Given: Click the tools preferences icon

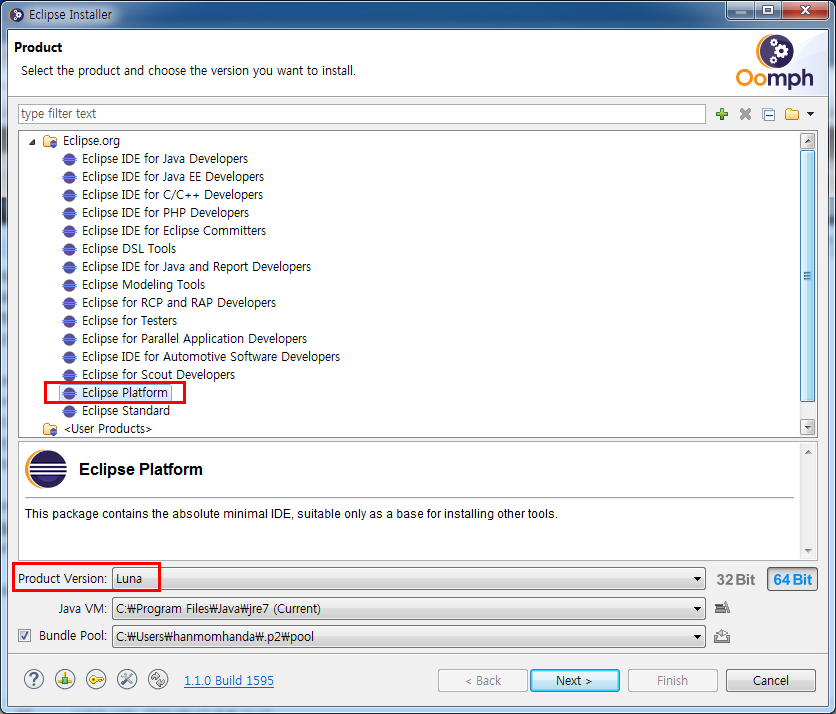Looking at the screenshot, I should point(127,679).
